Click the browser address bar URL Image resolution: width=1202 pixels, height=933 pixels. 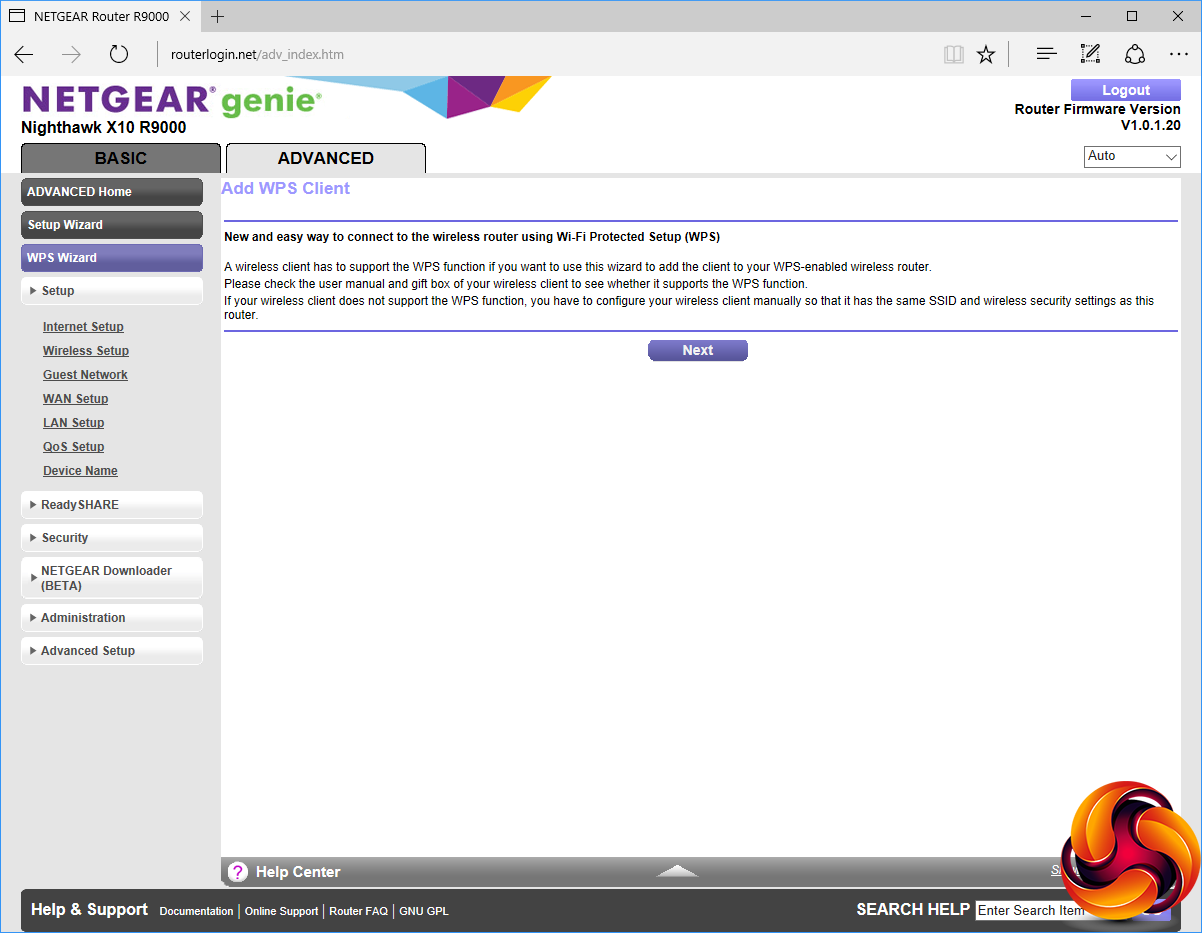pyautogui.click(x=257, y=54)
